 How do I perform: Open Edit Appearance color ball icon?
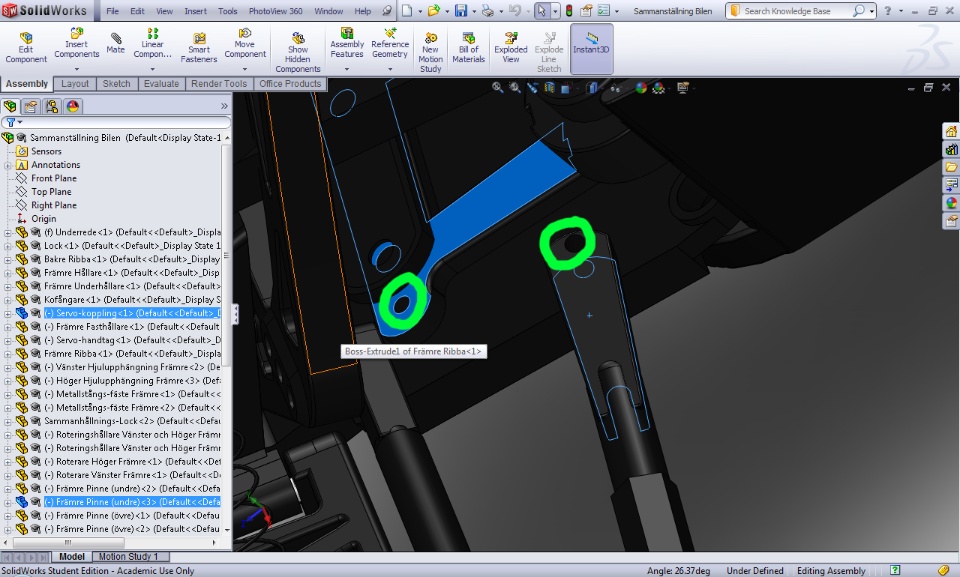pyautogui.click(x=641, y=88)
